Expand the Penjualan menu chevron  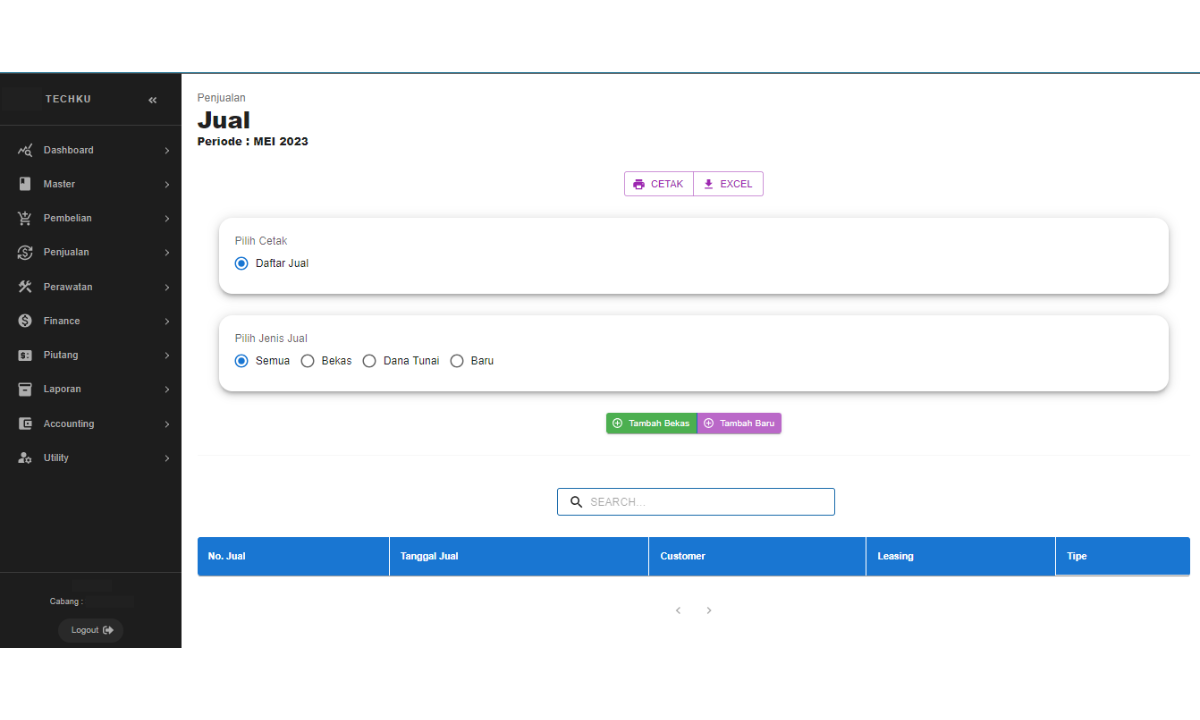(167, 253)
